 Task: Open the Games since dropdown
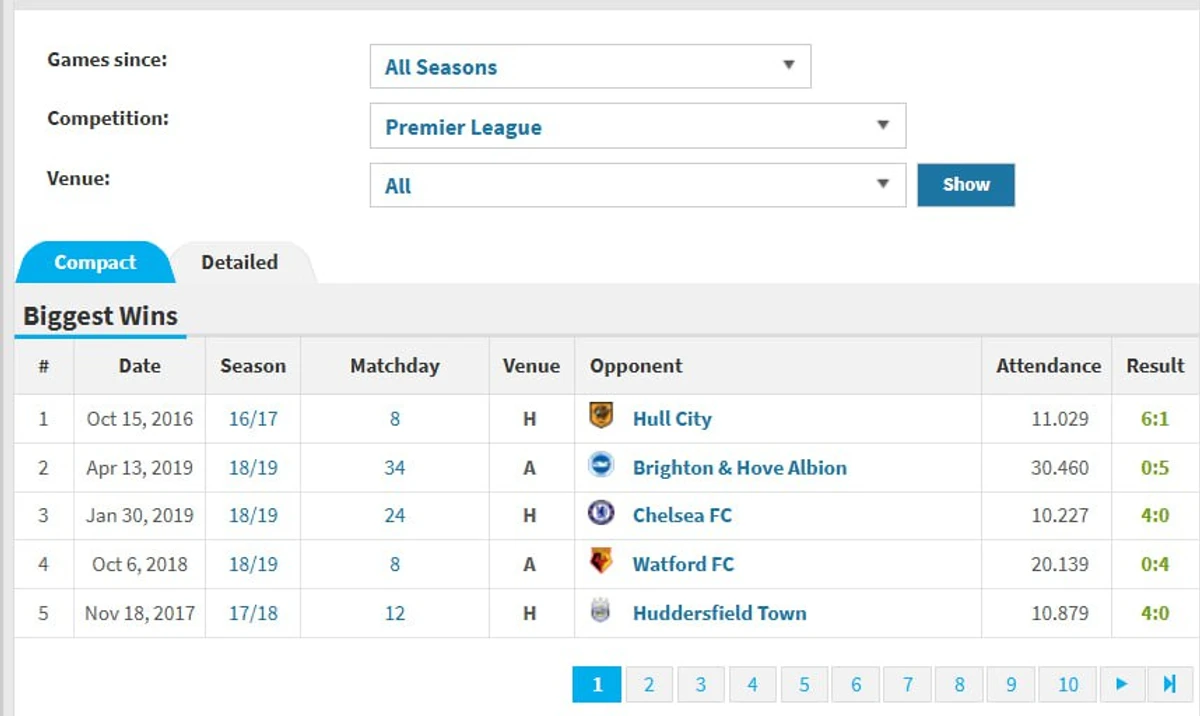[590, 67]
